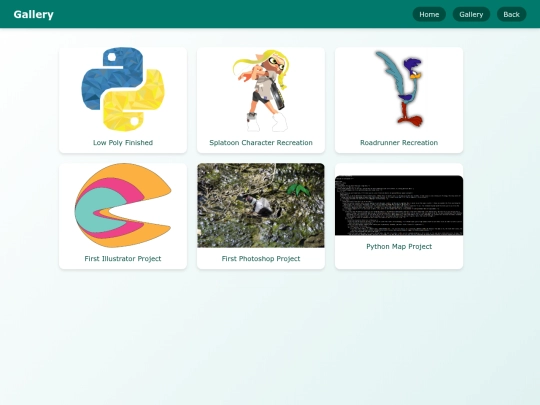Click the "First Illustrator Project" caption
Viewport: 540px width, 405px height.
coord(123,259)
